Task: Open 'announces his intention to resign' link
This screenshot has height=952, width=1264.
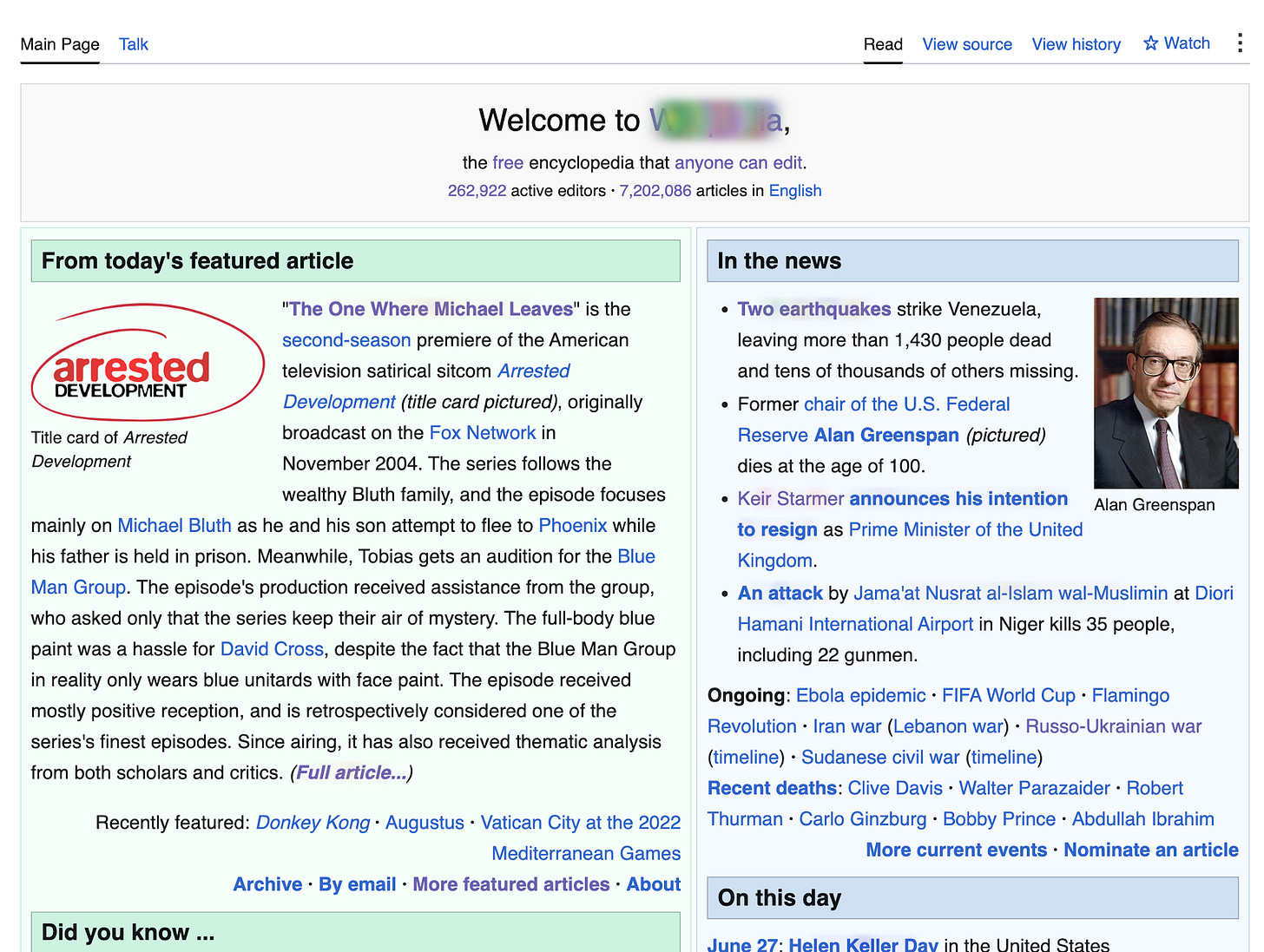Action: (958, 499)
